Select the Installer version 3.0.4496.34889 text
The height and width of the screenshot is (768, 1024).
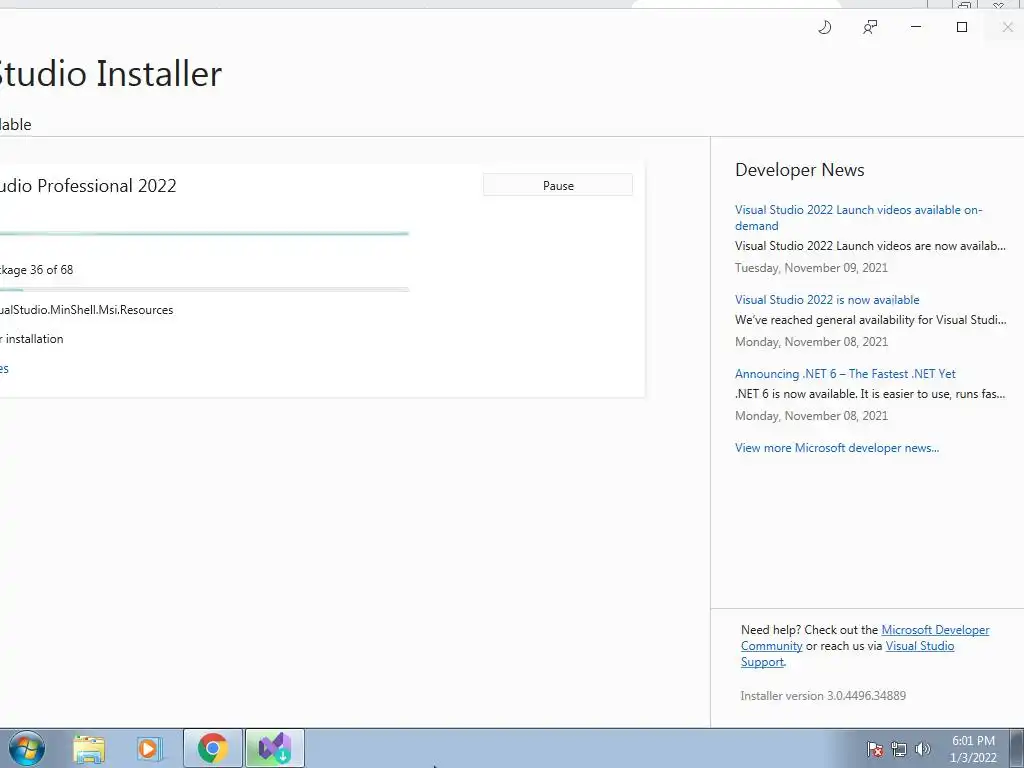(x=823, y=696)
